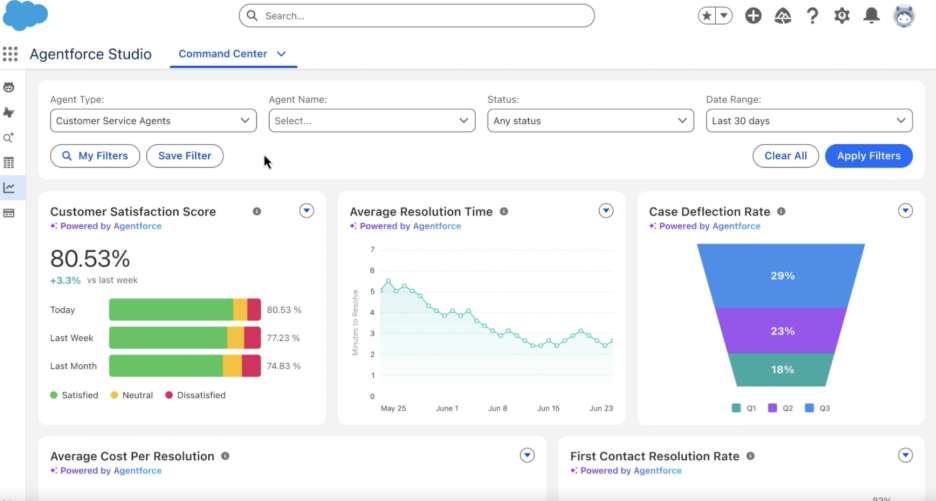Click the sidebar card layout icon
The height and width of the screenshot is (501, 936).
tap(9, 213)
